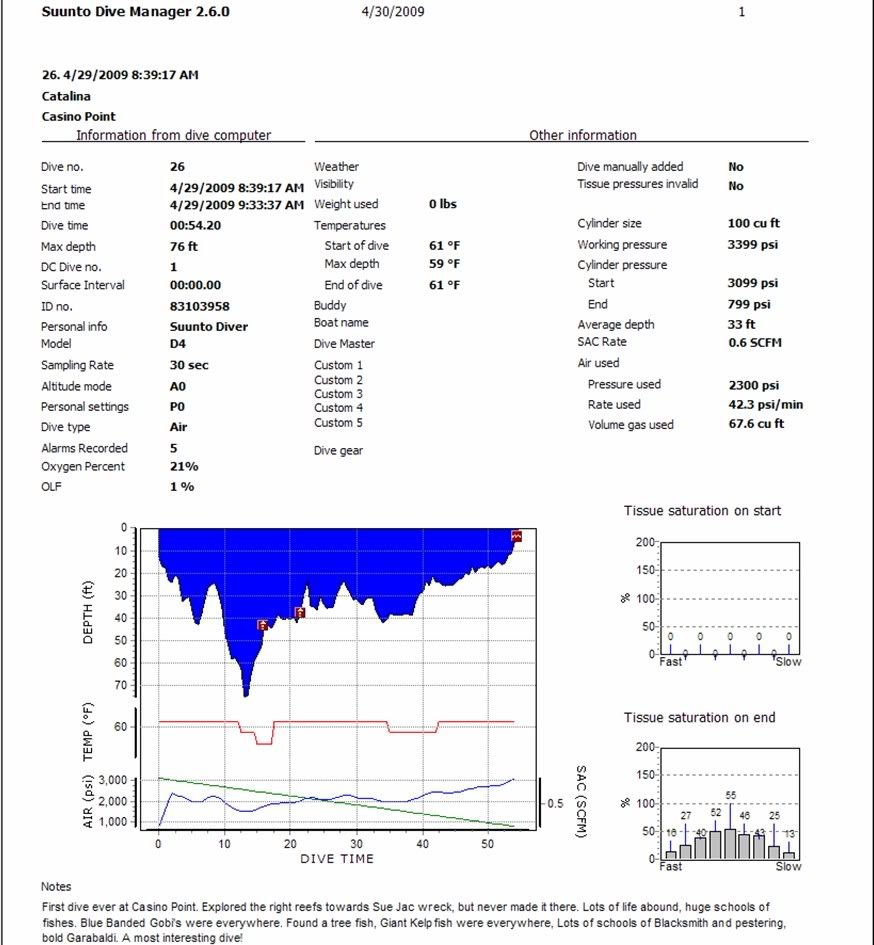The height and width of the screenshot is (945, 874).
Task: Select the "Dive Master" field label
Action: coord(344,344)
